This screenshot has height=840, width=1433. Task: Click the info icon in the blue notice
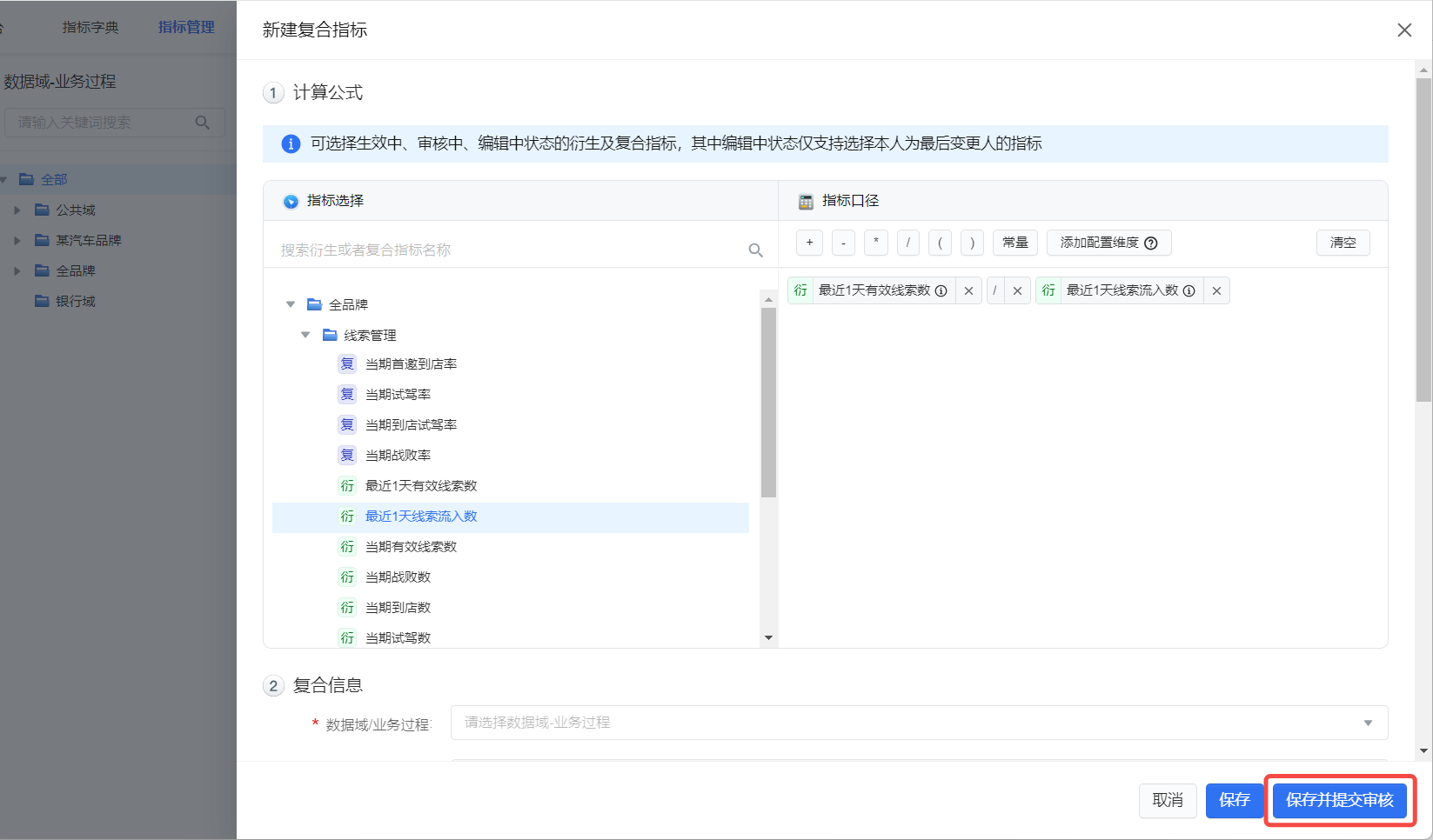tap(291, 144)
